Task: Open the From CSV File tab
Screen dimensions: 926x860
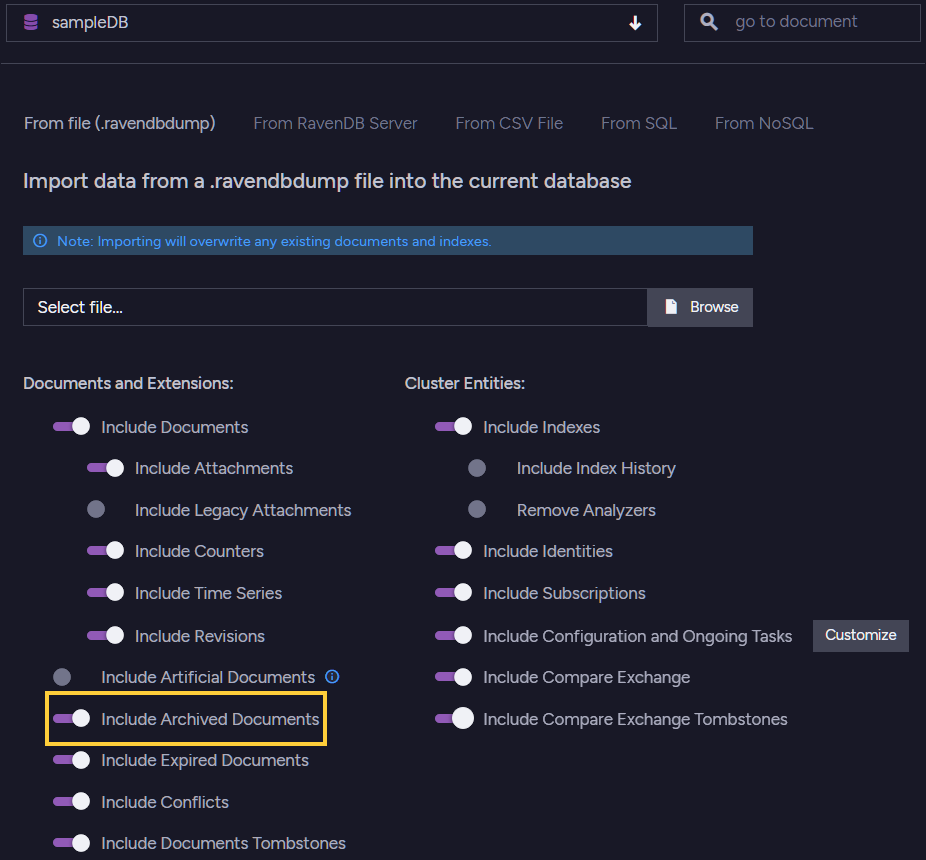Action: pyautogui.click(x=508, y=123)
